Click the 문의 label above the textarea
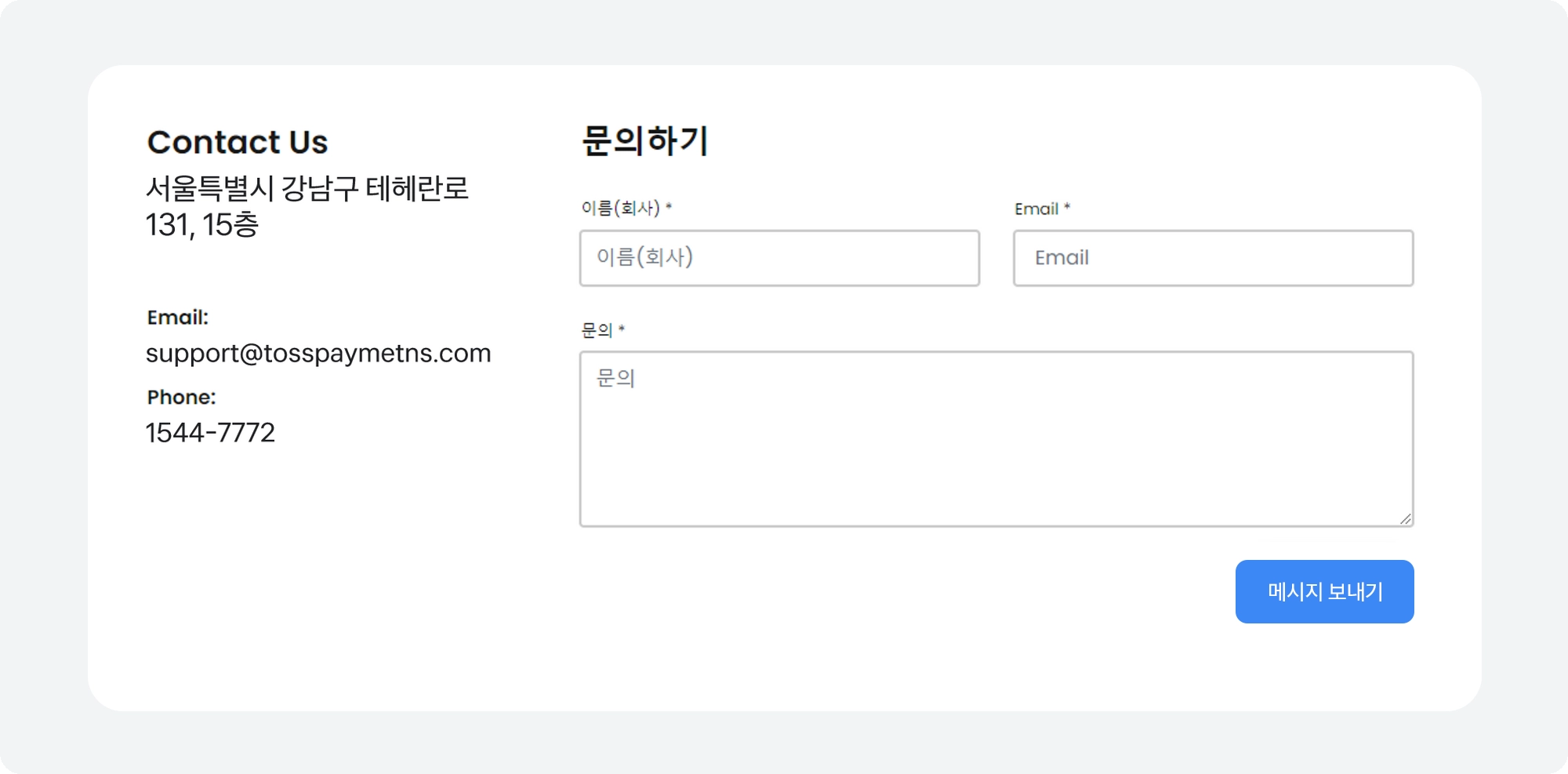 pos(597,330)
